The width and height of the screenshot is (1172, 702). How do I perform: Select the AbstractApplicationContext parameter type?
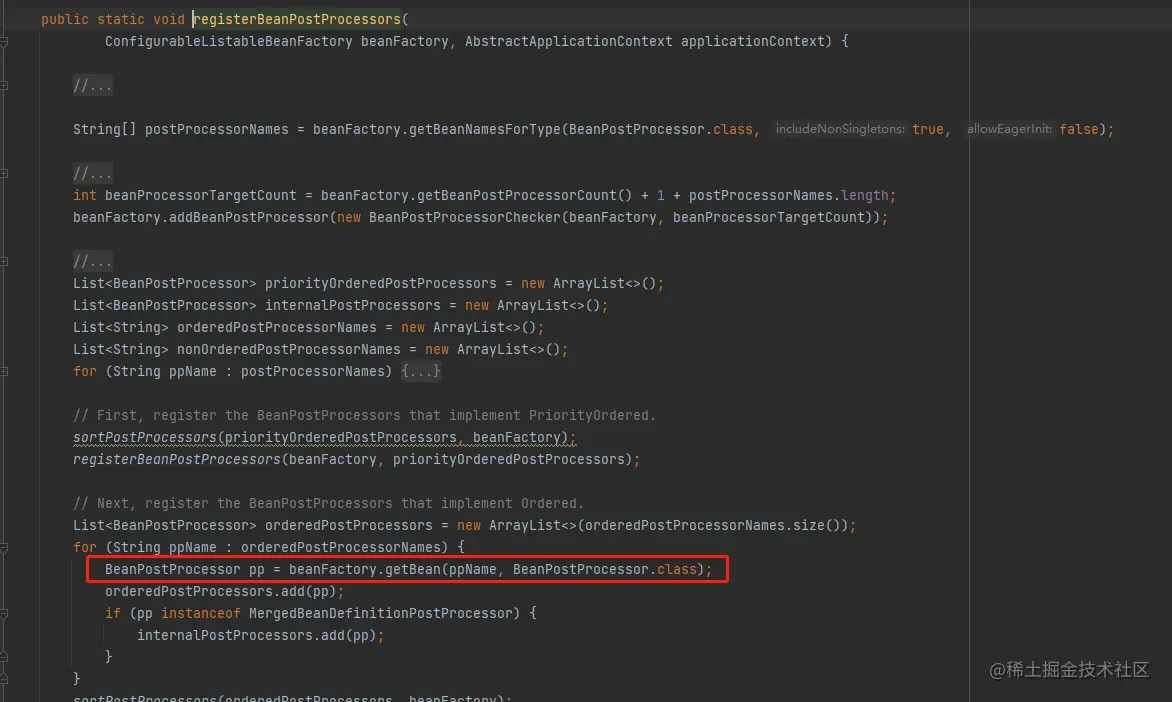(569, 41)
